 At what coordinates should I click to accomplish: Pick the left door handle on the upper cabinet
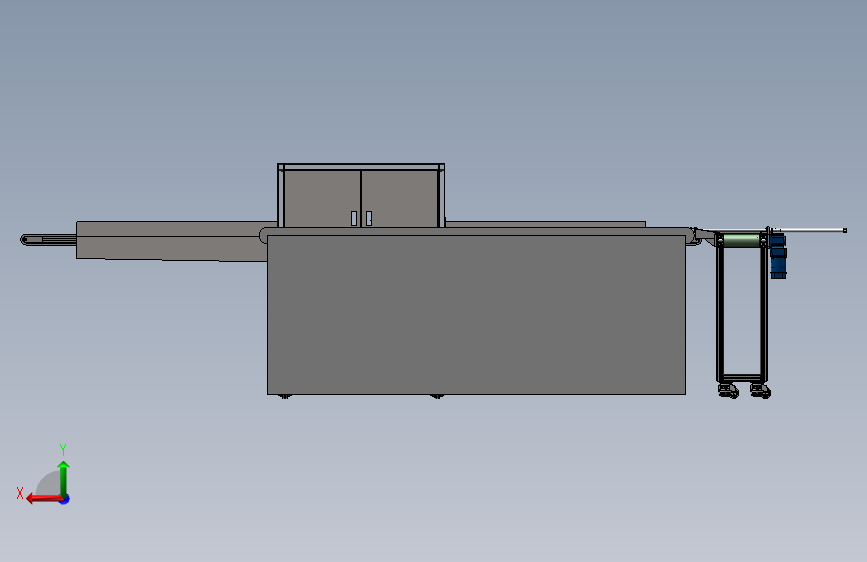point(354,218)
